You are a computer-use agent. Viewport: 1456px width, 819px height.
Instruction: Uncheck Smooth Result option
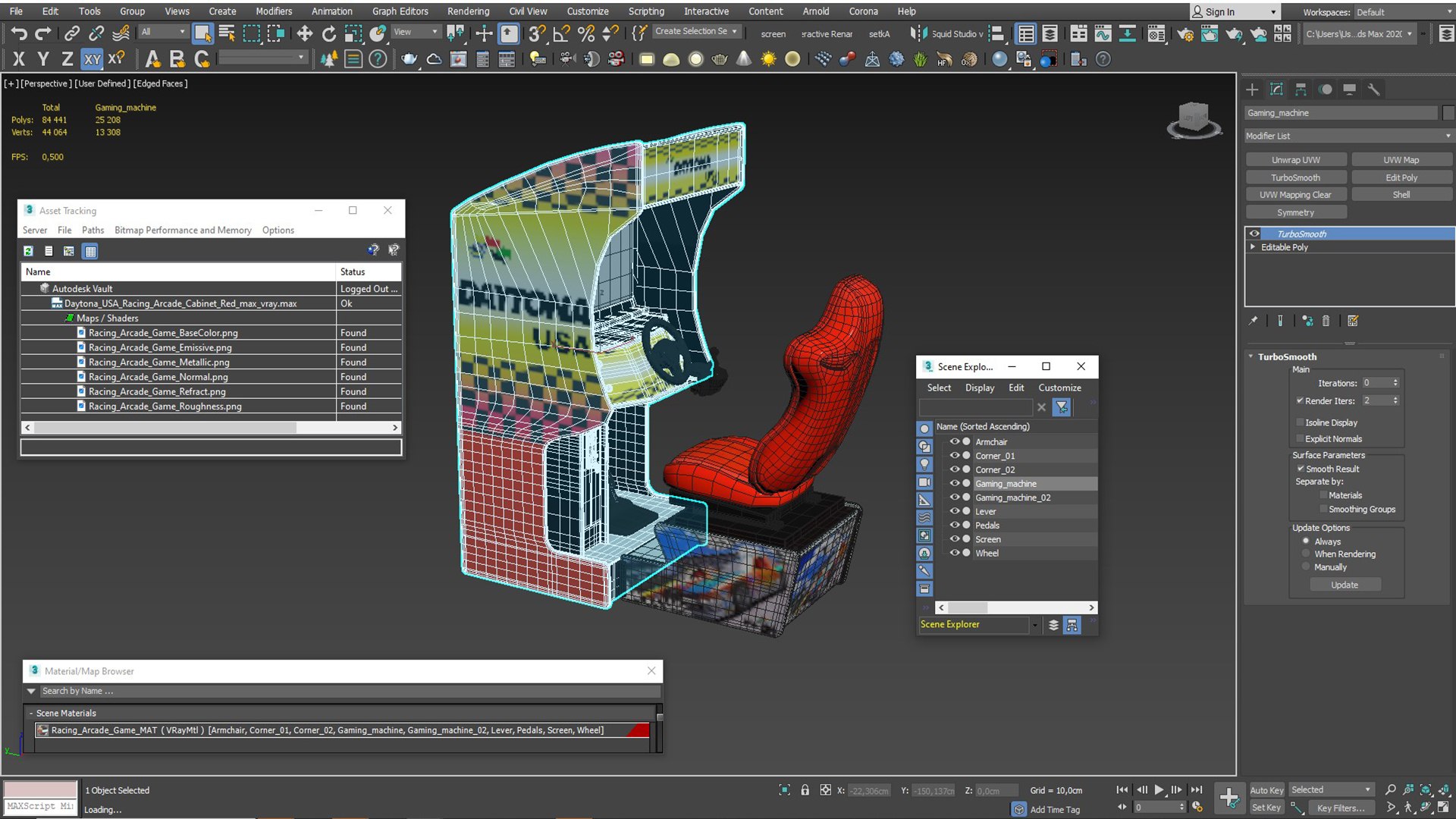(x=1300, y=469)
